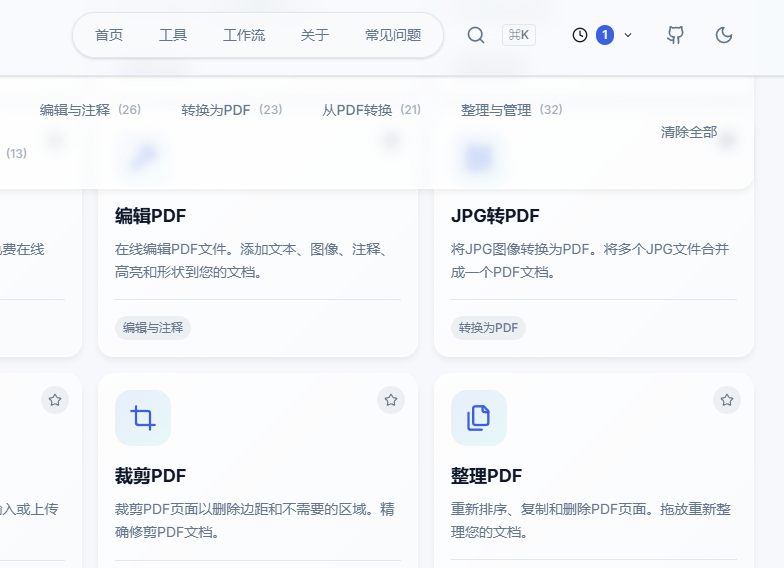Expand the recent history dropdown chevron

628,35
